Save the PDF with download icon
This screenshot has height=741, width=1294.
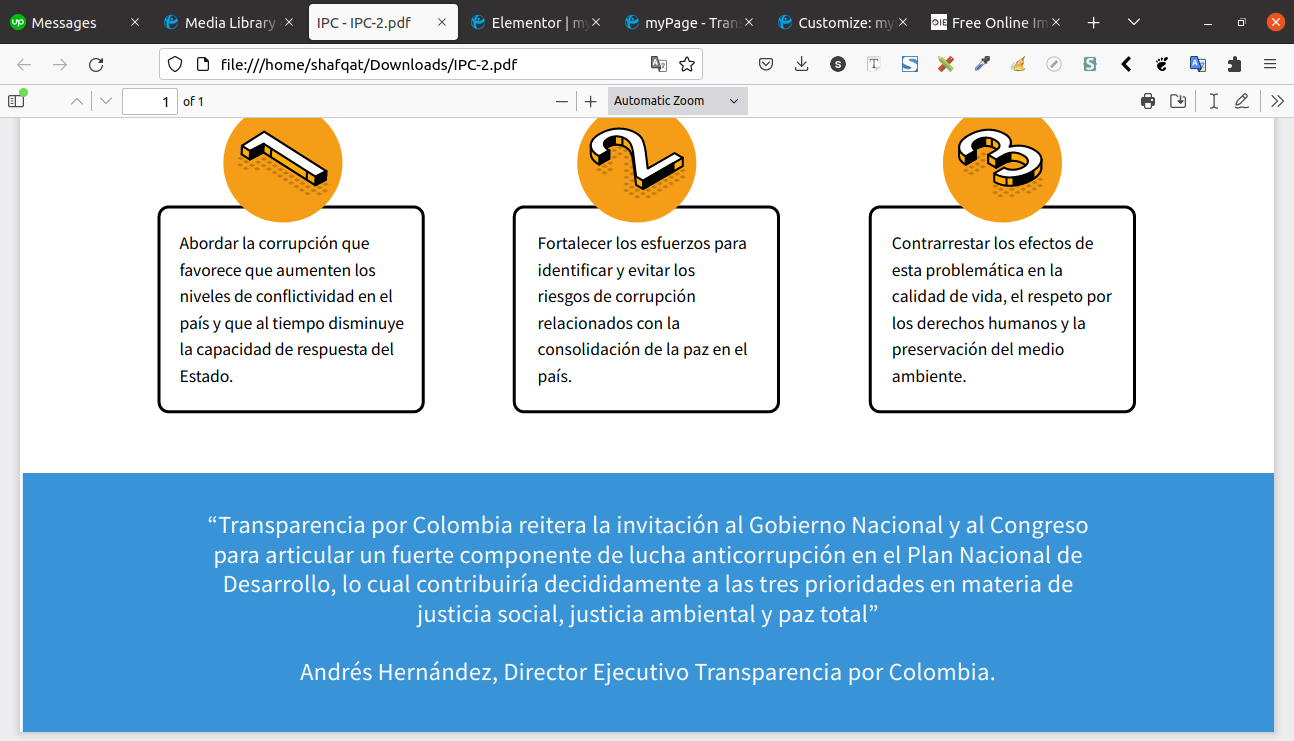click(x=1178, y=101)
